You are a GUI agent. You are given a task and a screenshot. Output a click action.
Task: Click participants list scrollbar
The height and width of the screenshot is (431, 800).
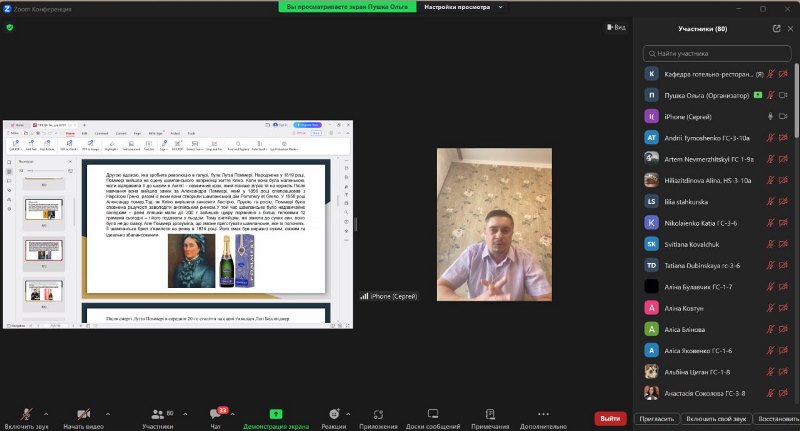797,100
